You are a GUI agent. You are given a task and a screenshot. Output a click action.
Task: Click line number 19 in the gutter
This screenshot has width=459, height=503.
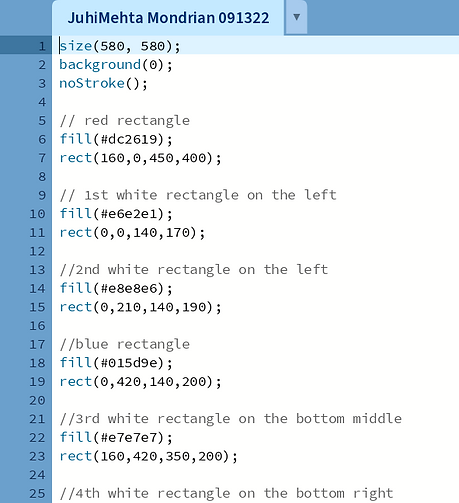click(x=37, y=381)
